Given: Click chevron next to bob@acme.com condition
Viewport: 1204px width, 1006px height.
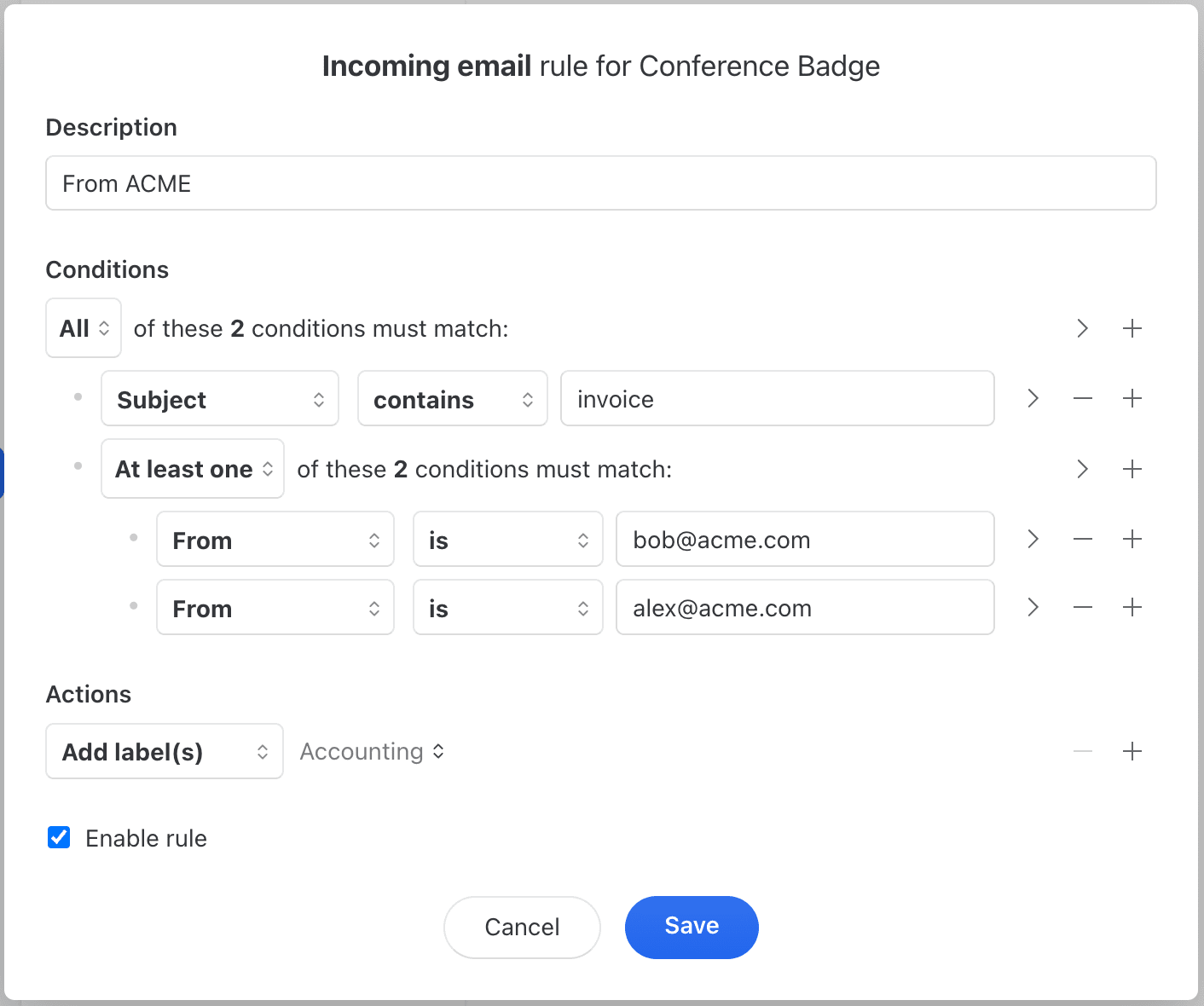Looking at the screenshot, I should [x=1033, y=539].
